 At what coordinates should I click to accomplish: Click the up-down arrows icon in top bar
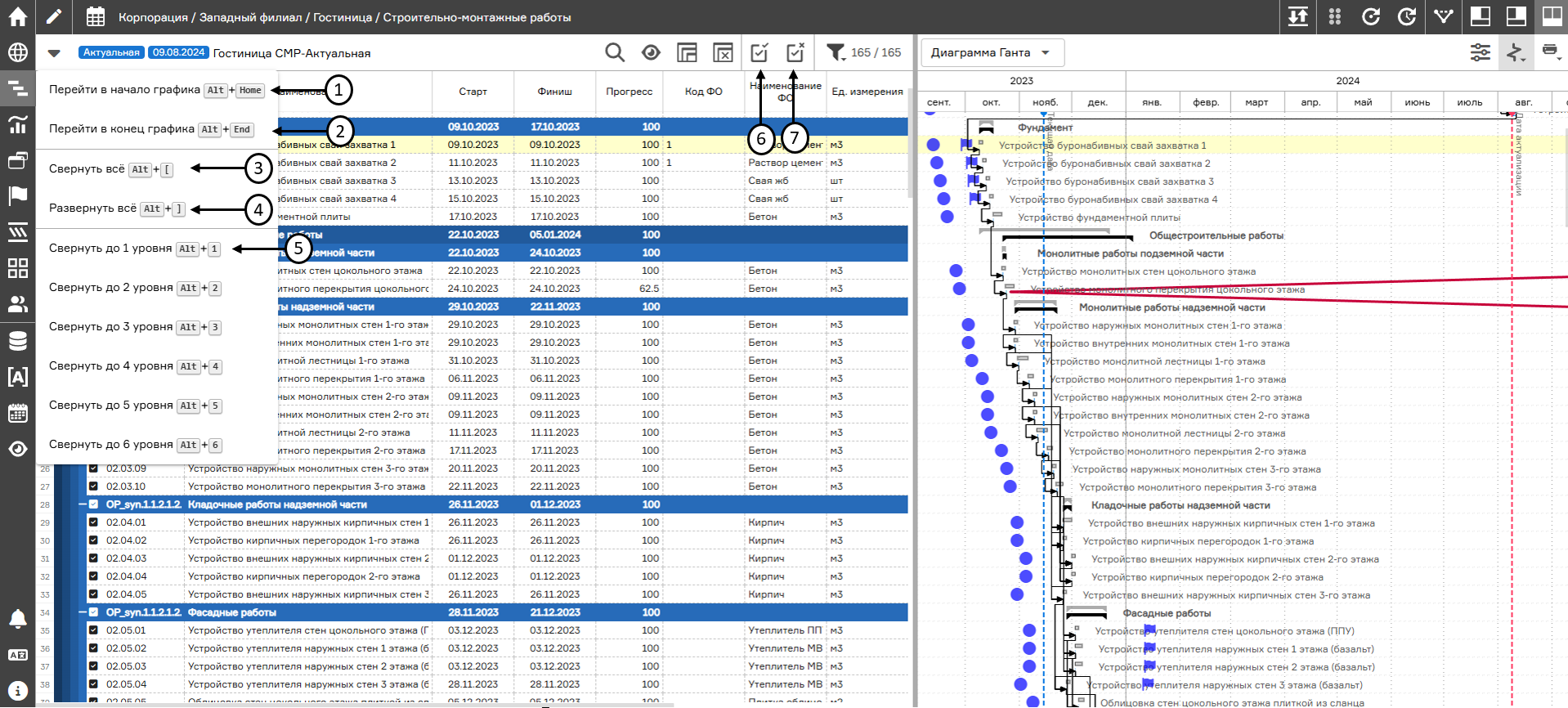[x=1298, y=16]
